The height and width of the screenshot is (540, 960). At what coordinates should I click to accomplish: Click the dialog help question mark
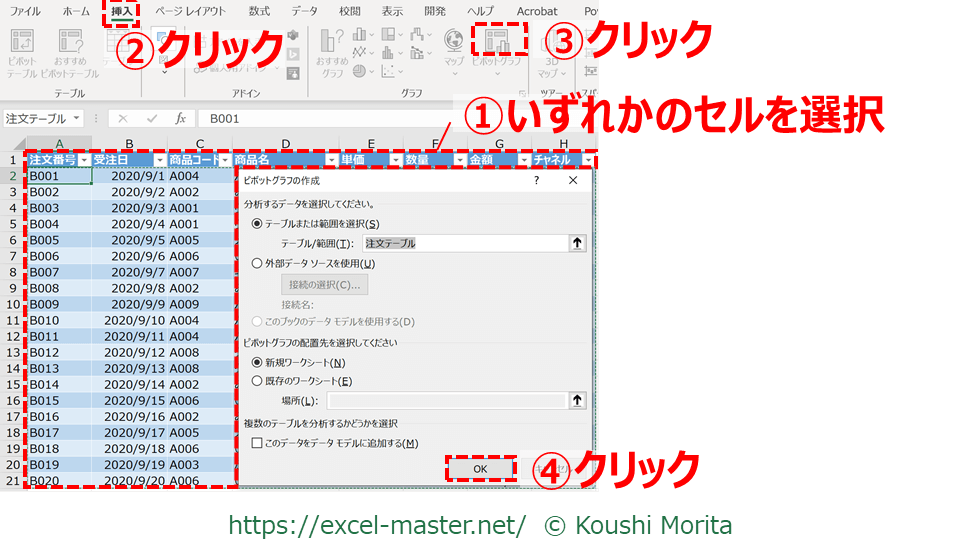(x=537, y=181)
